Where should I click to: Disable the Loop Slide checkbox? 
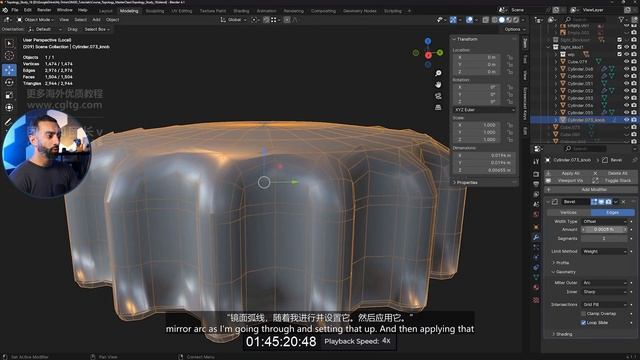[583, 322]
